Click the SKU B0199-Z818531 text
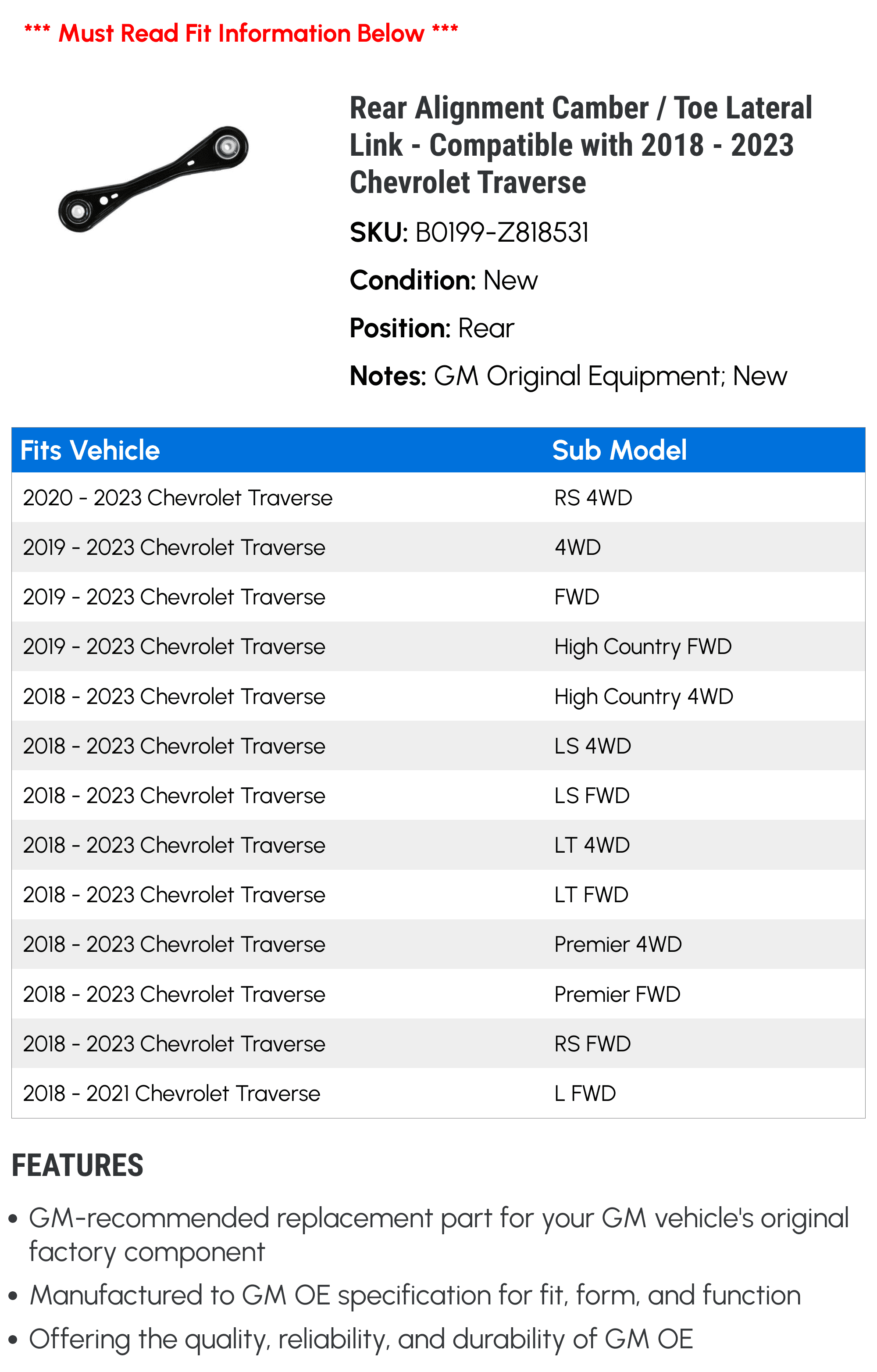The image size is (877, 1372). pyautogui.click(x=469, y=232)
